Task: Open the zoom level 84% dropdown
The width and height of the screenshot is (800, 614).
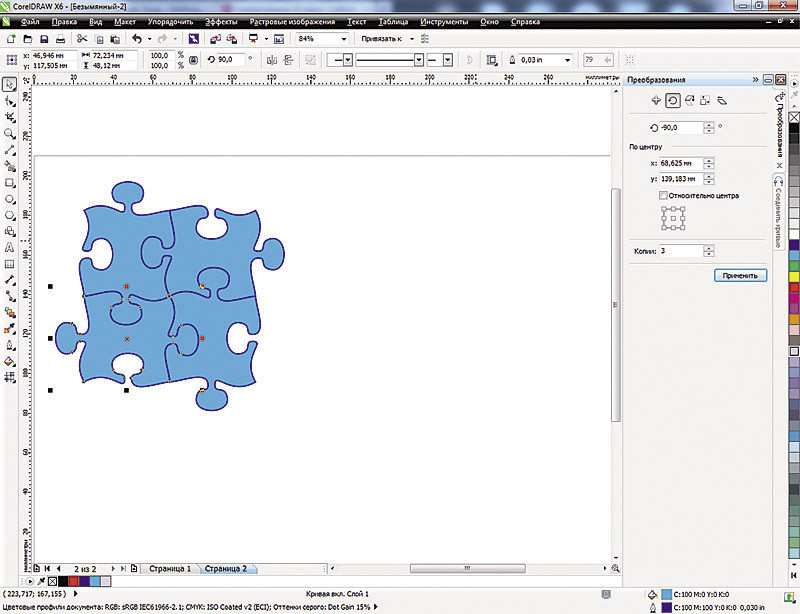Action: pyautogui.click(x=344, y=39)
